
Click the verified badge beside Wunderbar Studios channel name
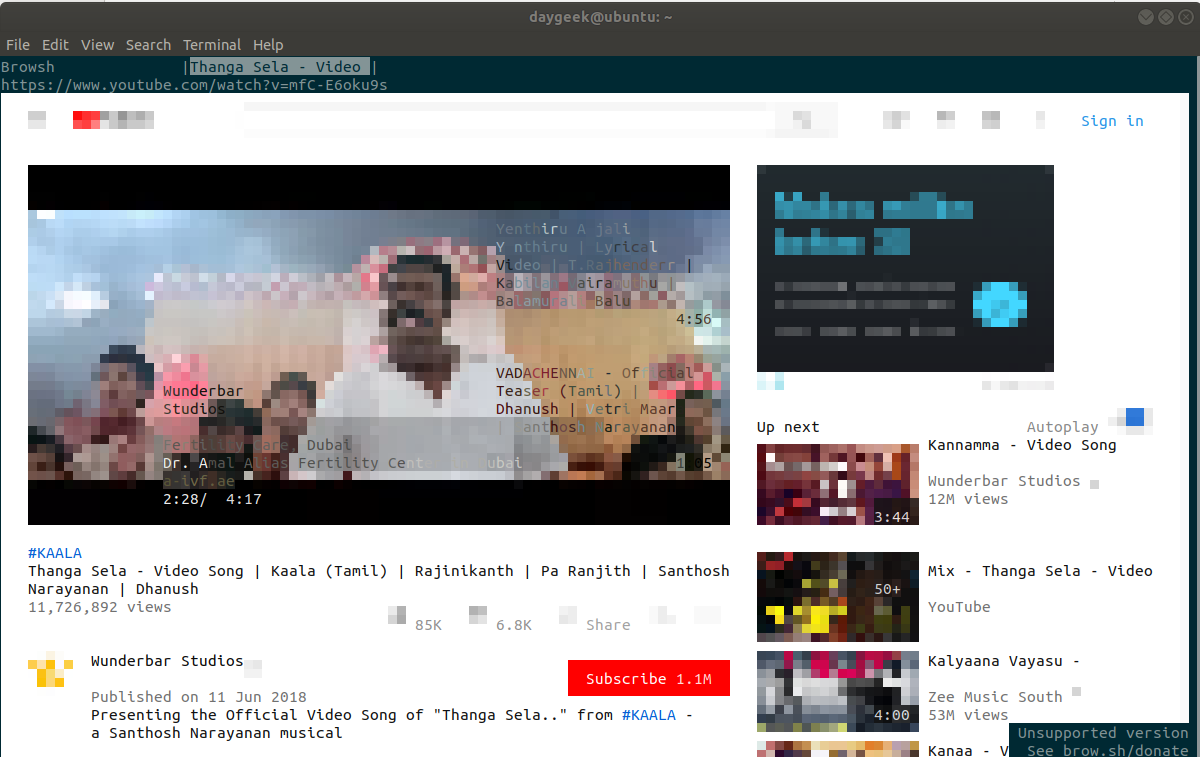coord(254,669)
